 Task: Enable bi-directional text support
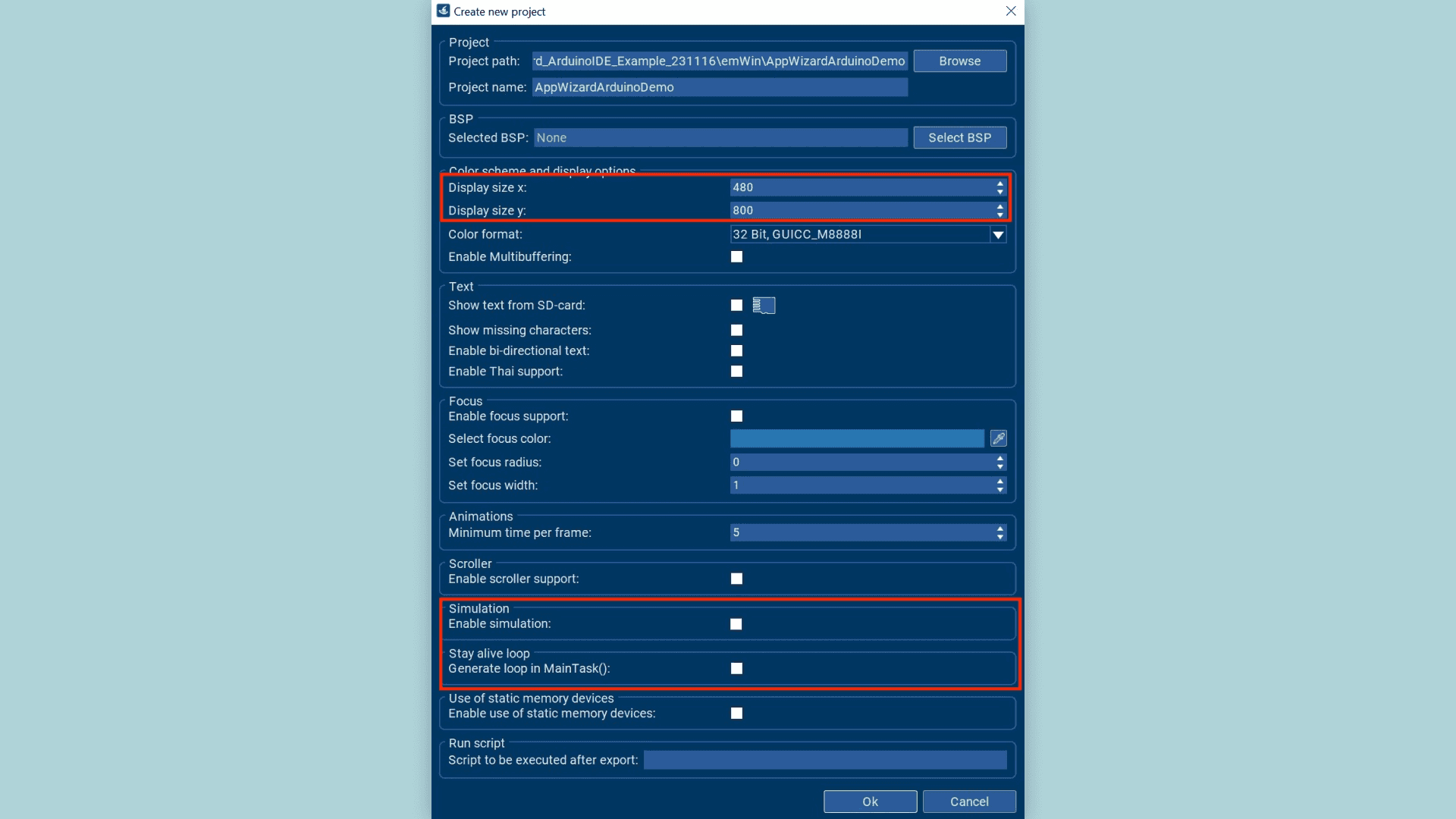pos(736,350)
